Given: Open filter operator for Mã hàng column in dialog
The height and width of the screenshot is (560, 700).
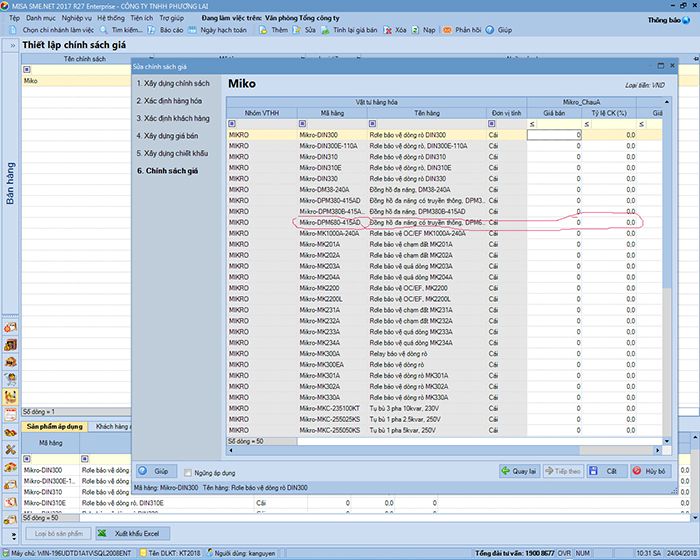Looking at the screenshot, I should pyautogui.click(x=302, y=124).
